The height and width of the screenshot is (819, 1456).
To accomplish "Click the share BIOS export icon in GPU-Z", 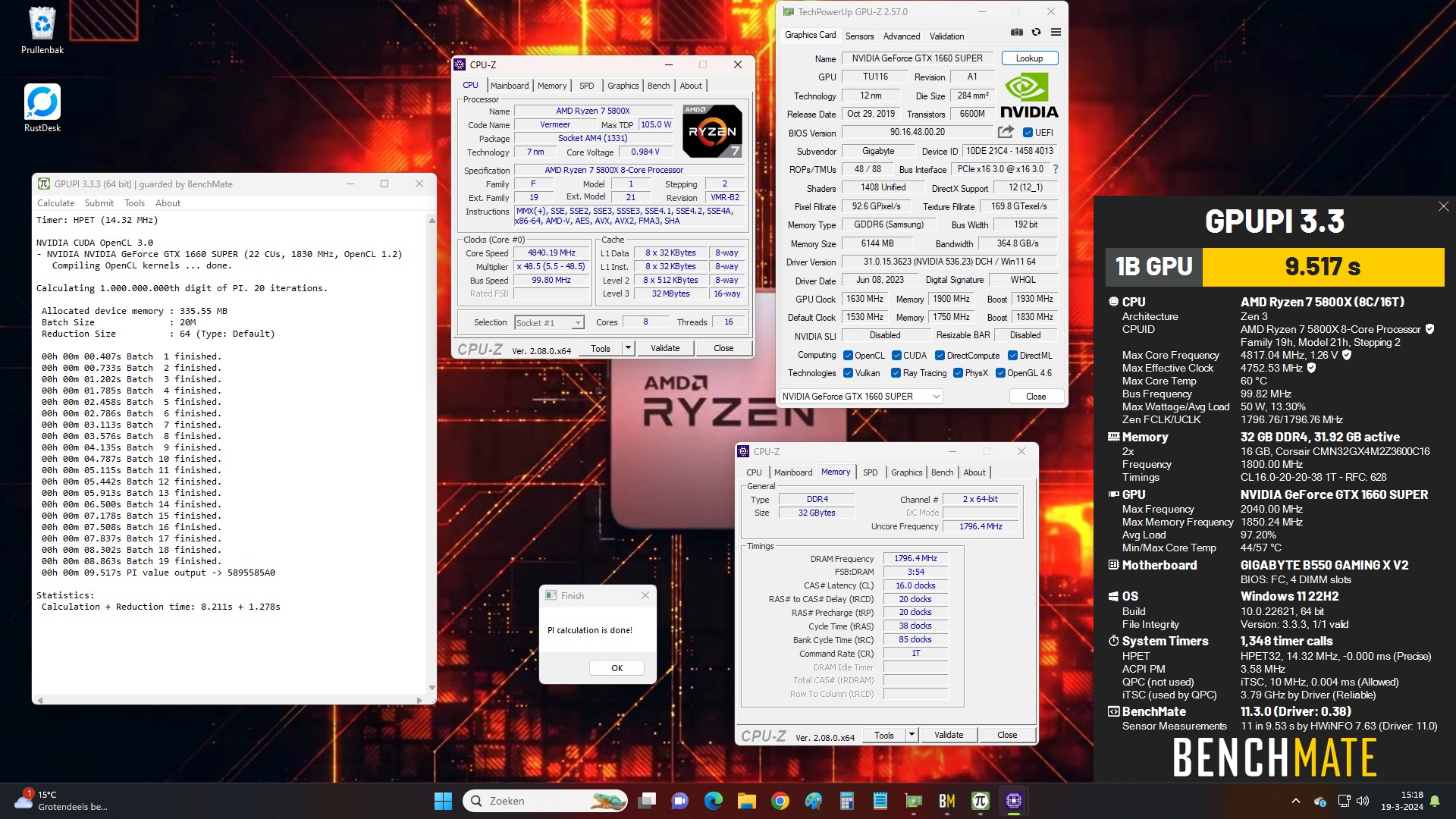I will pyautogui.click(x=1006, y=132).
